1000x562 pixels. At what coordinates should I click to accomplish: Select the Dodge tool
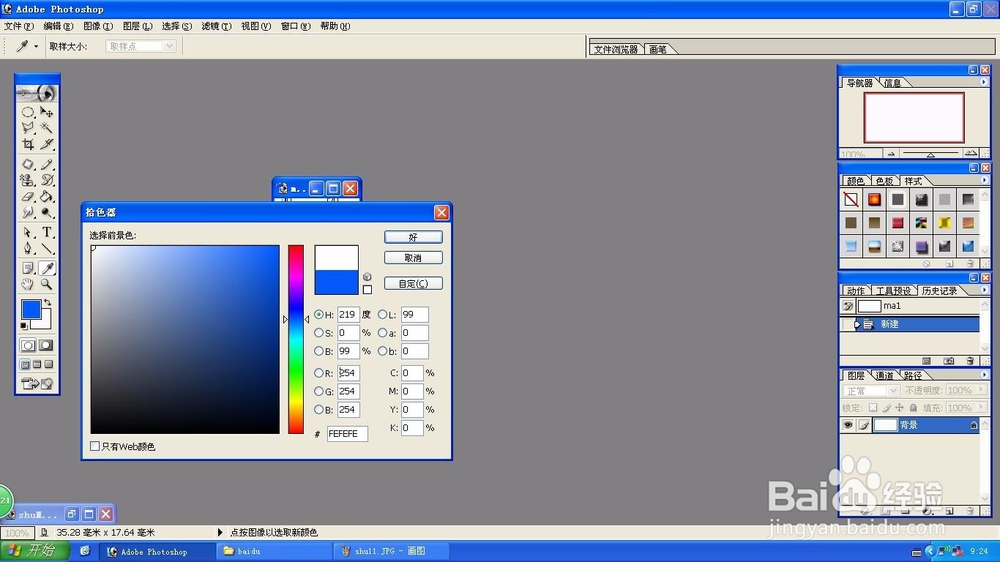[47, 212]
